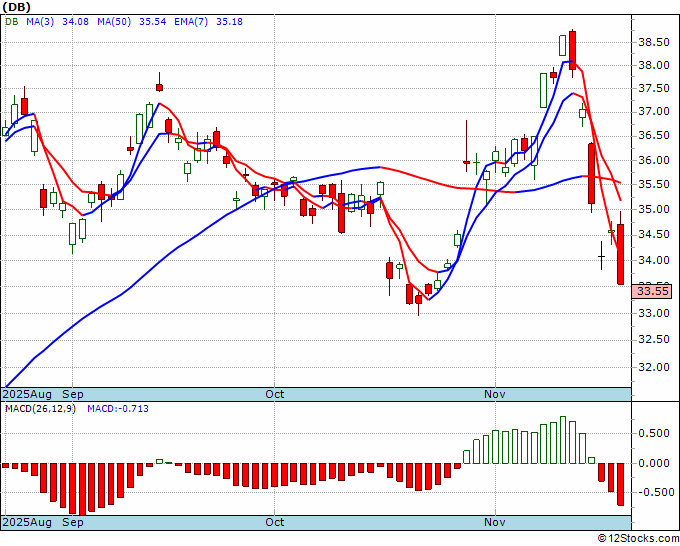Click the 12Stocks.com copyright link

[x=638, y=539]
